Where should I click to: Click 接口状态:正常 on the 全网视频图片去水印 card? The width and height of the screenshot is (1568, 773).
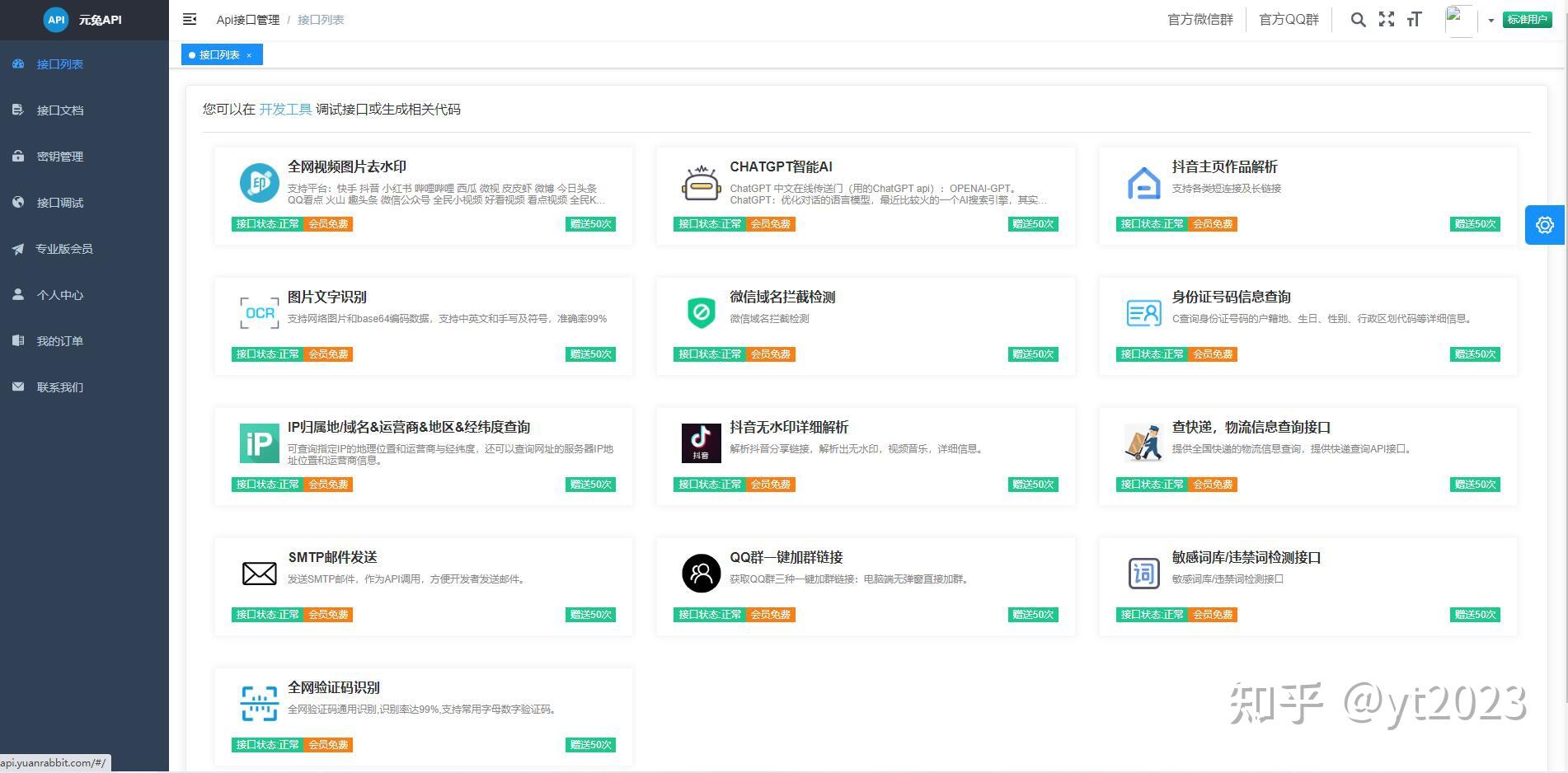click(268, 224)
